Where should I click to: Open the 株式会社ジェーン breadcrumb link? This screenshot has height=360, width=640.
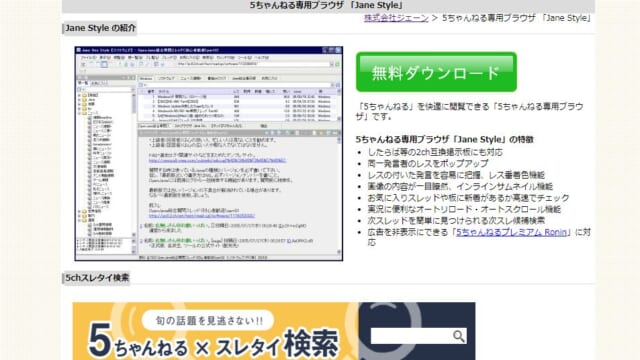pos(396,18)
